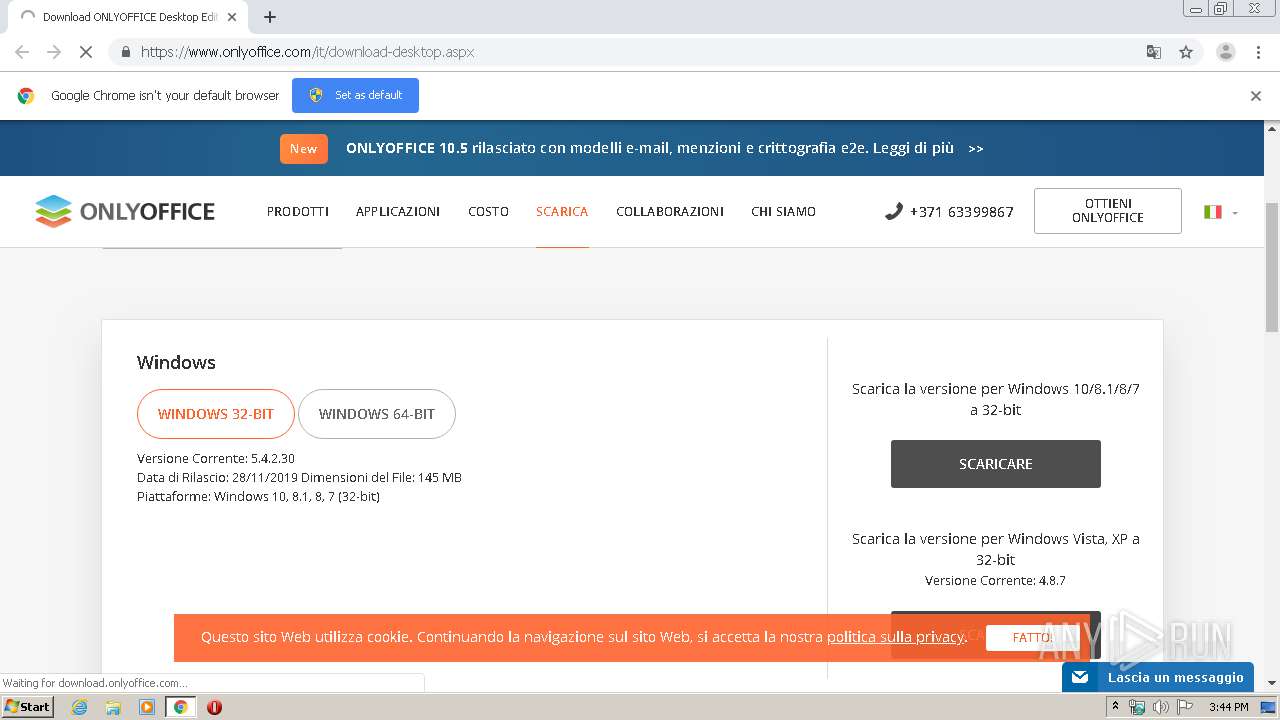Click the phone number +371 63399867
This screenshot has height=720, width=1280.
coord(961,212)
